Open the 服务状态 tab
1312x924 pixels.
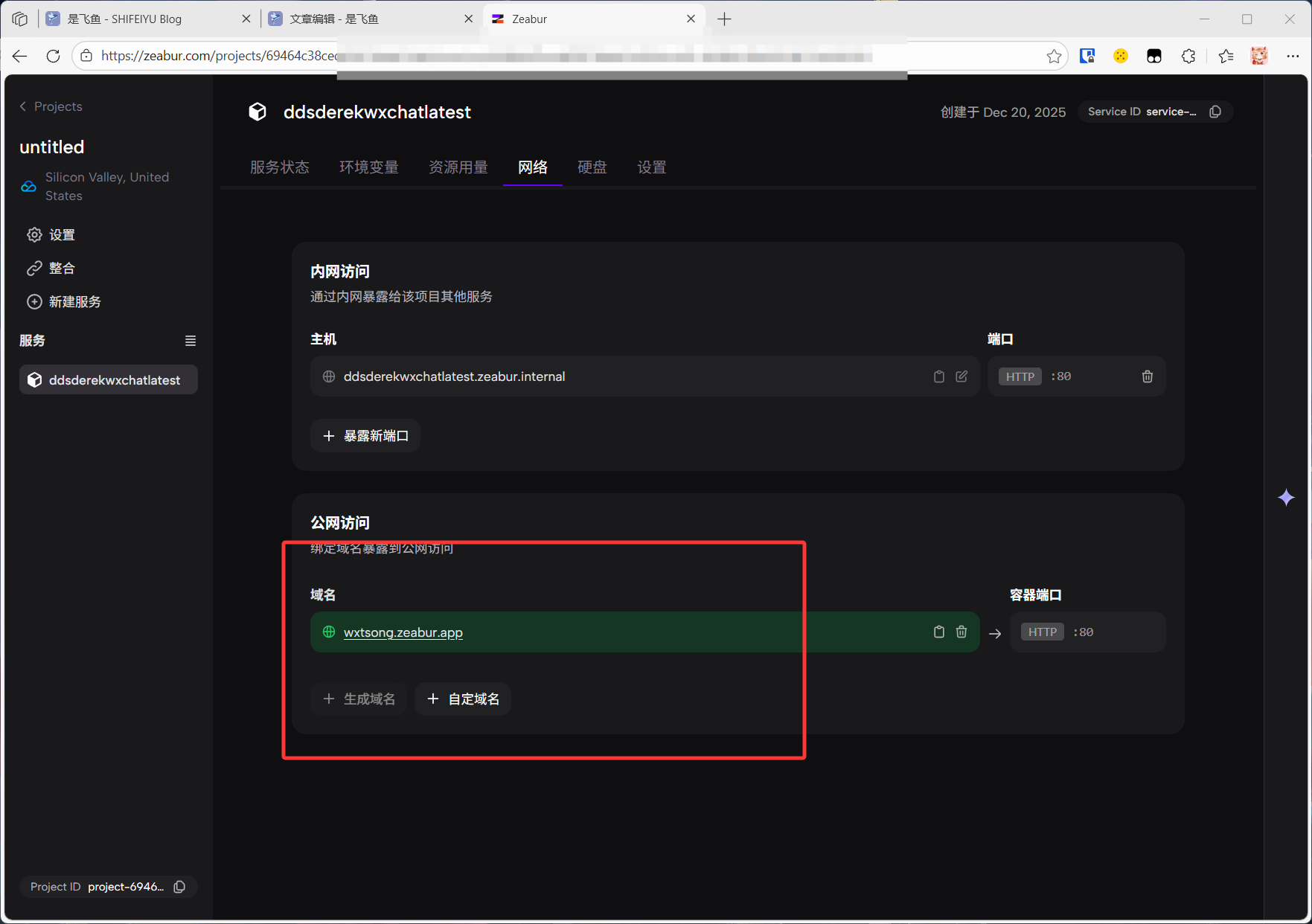[x=280, y=167]
